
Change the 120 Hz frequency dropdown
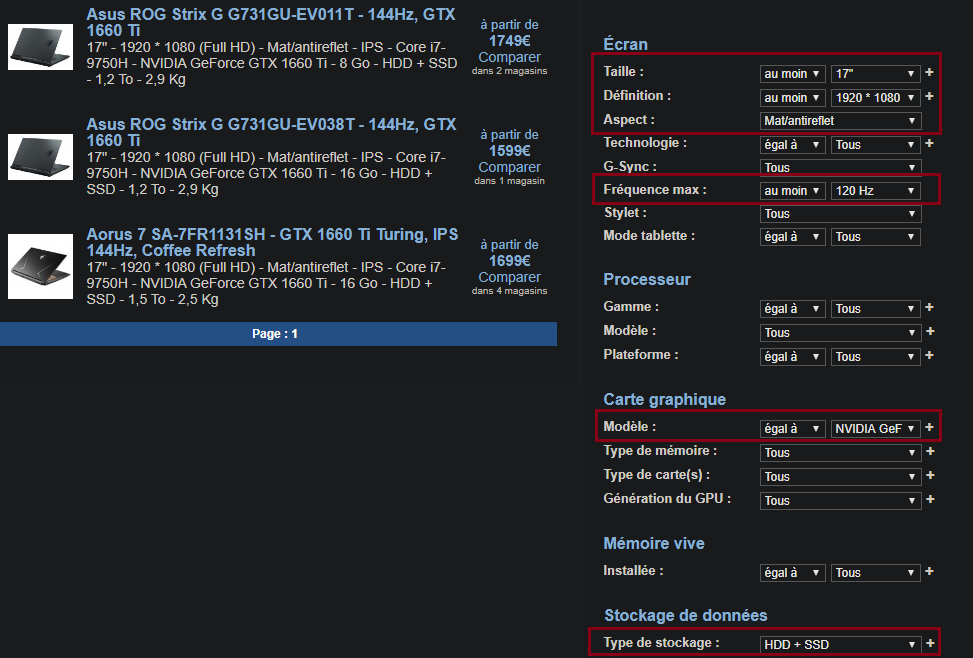click(x=876, y=191)
